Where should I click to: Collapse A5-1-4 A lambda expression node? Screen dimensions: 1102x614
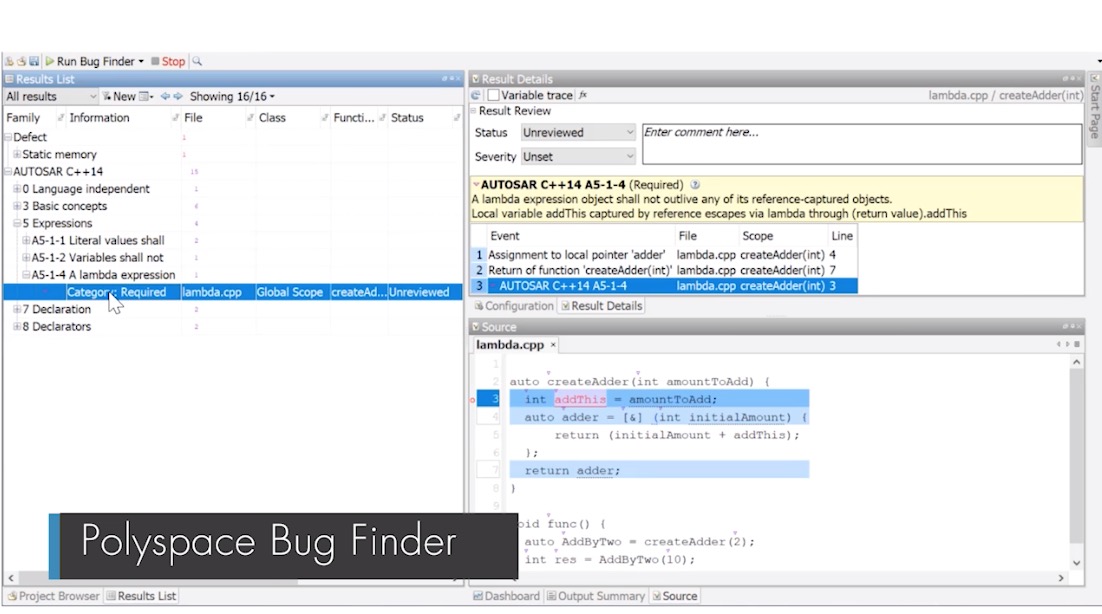[26, 275]
